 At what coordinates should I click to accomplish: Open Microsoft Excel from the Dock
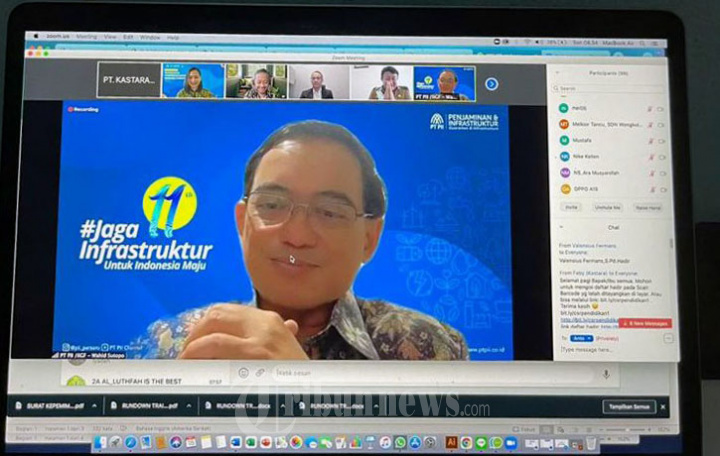pyautogui.click(x=251, y=443)
